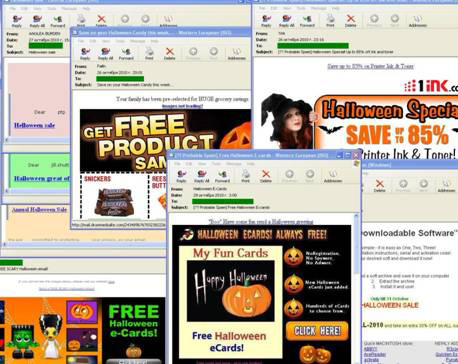Viewport: 458px width, 364px height.
Task: Open Addresses in the Halloween Candy window
Action: point(237,54)
